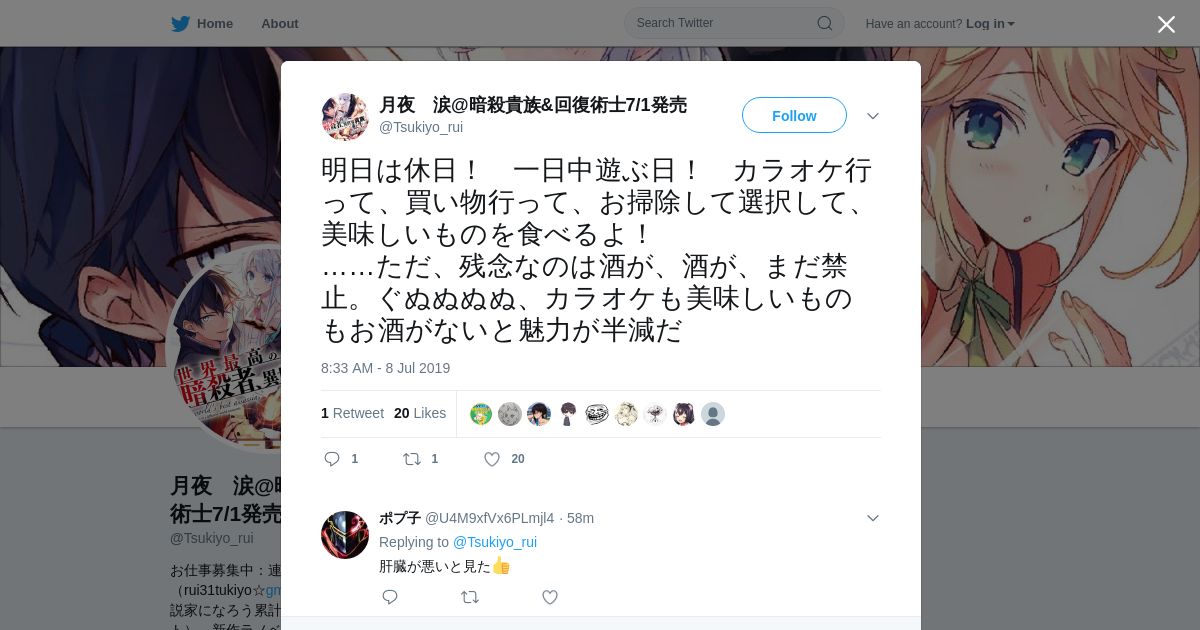Screen dimensions: 1200x630
Task: Click the Twitter bird Home icon
Action: pyautogui.click(x=180, y=23)
